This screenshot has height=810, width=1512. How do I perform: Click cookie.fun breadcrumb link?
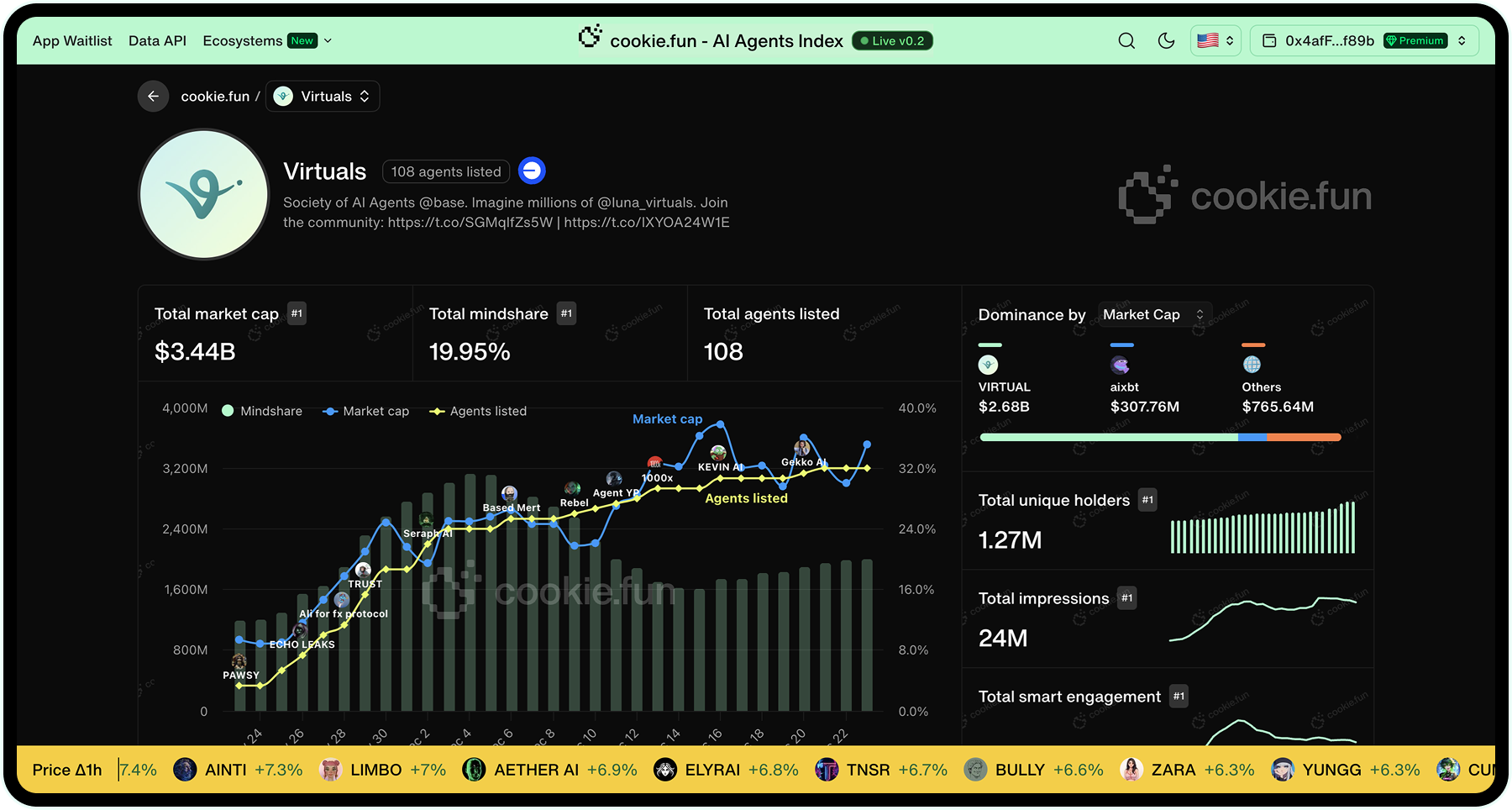[x=215, y=97]
